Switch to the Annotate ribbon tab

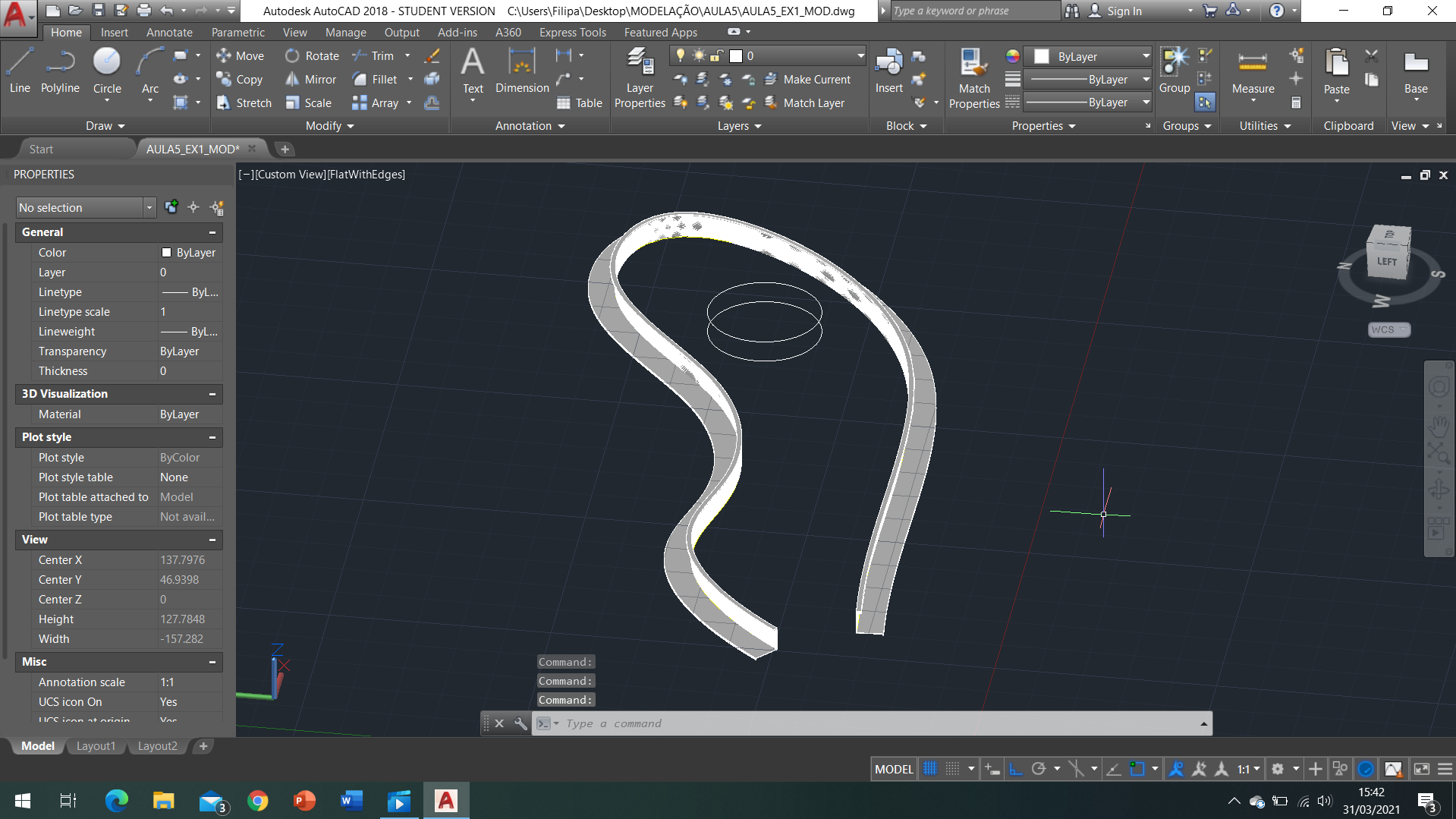click(169, 33)
